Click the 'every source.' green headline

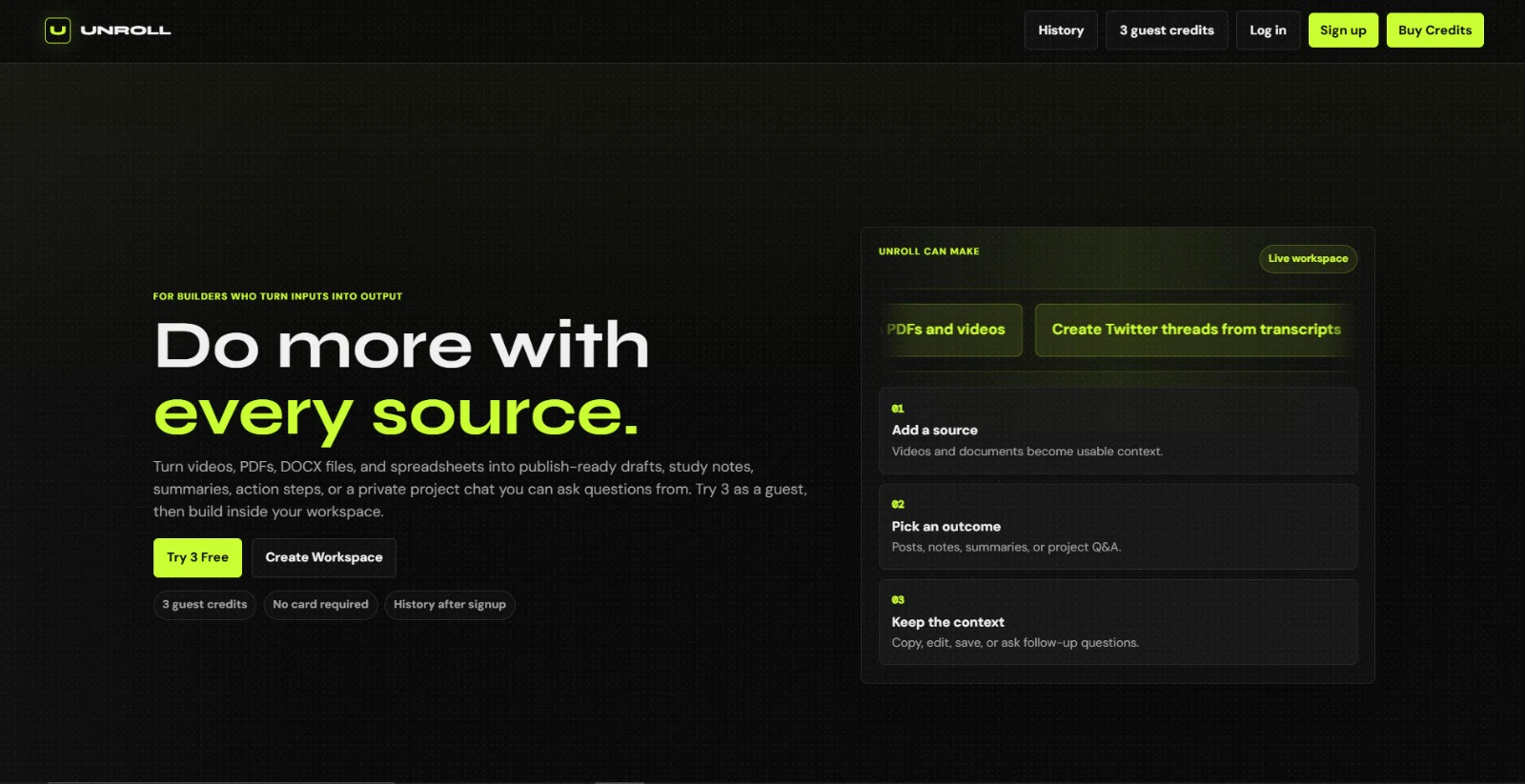coord(396,414)
